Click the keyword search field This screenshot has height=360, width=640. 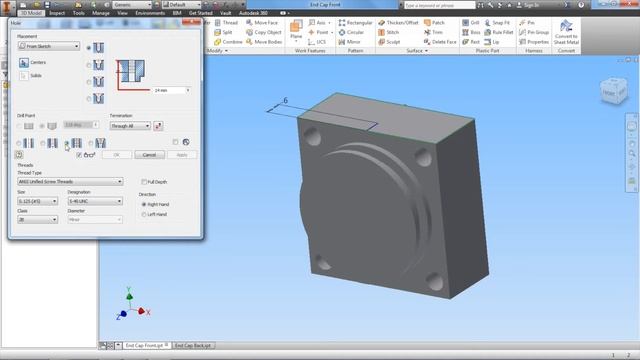(x=440, y=5)
